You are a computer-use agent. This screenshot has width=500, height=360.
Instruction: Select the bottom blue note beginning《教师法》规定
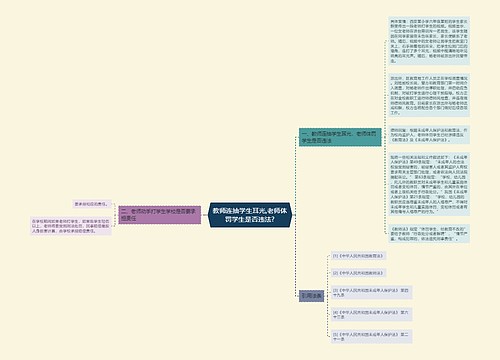pos(429,233)
